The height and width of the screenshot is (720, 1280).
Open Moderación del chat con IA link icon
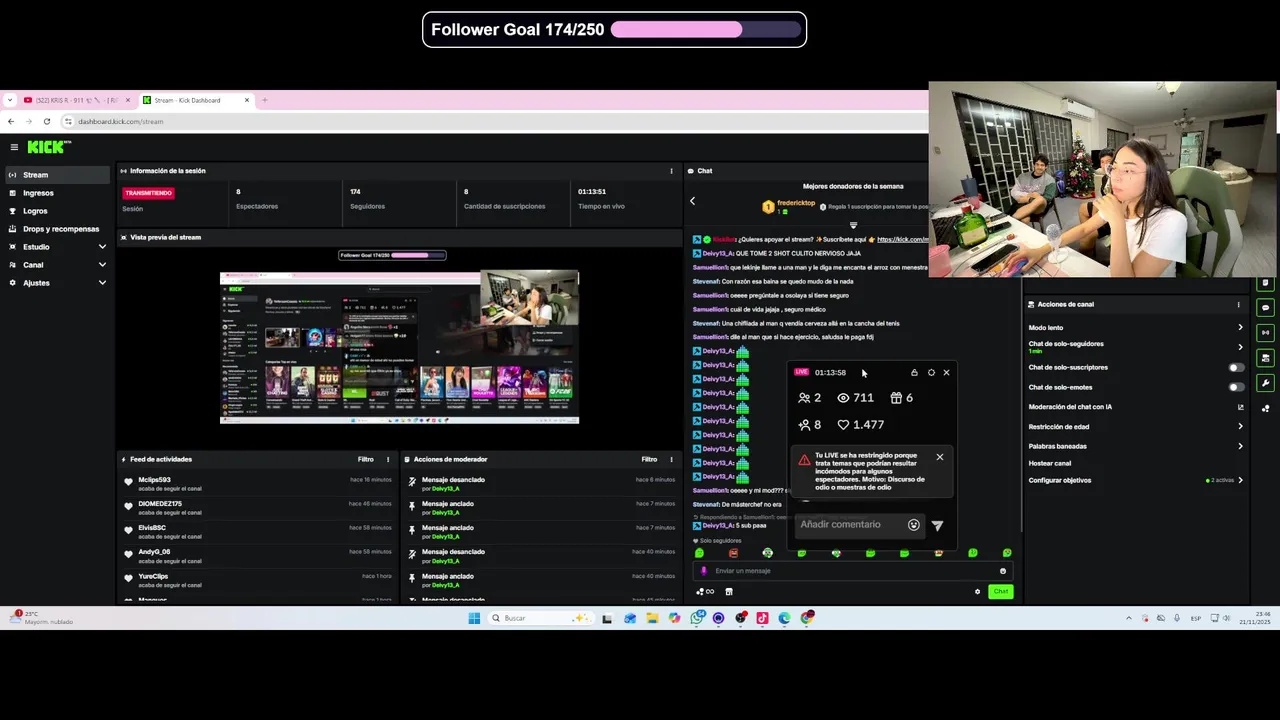point(1240,407)
